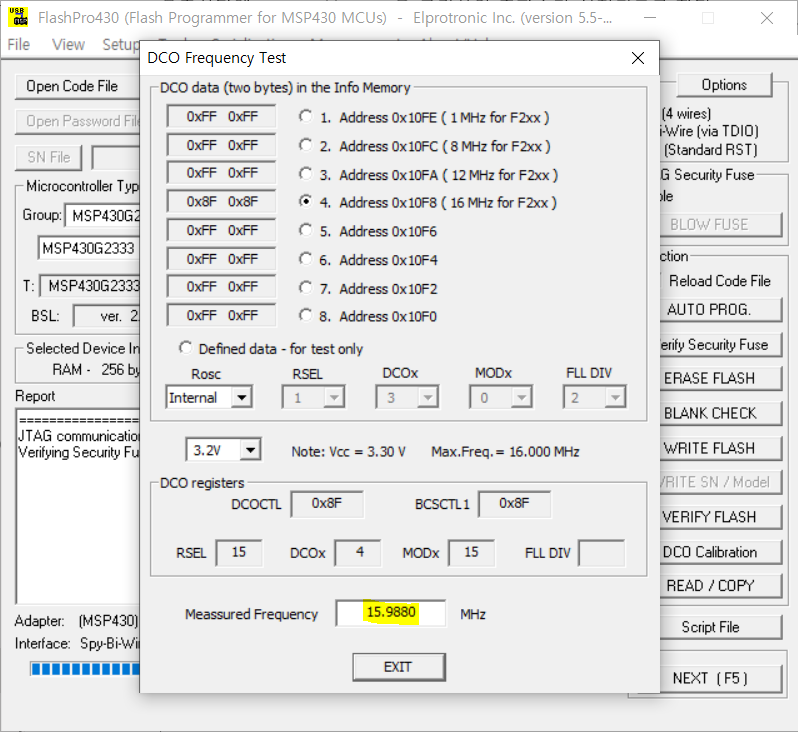798x732 pixels.
Task: Click Open Code File button
Action: coord(77,87)
